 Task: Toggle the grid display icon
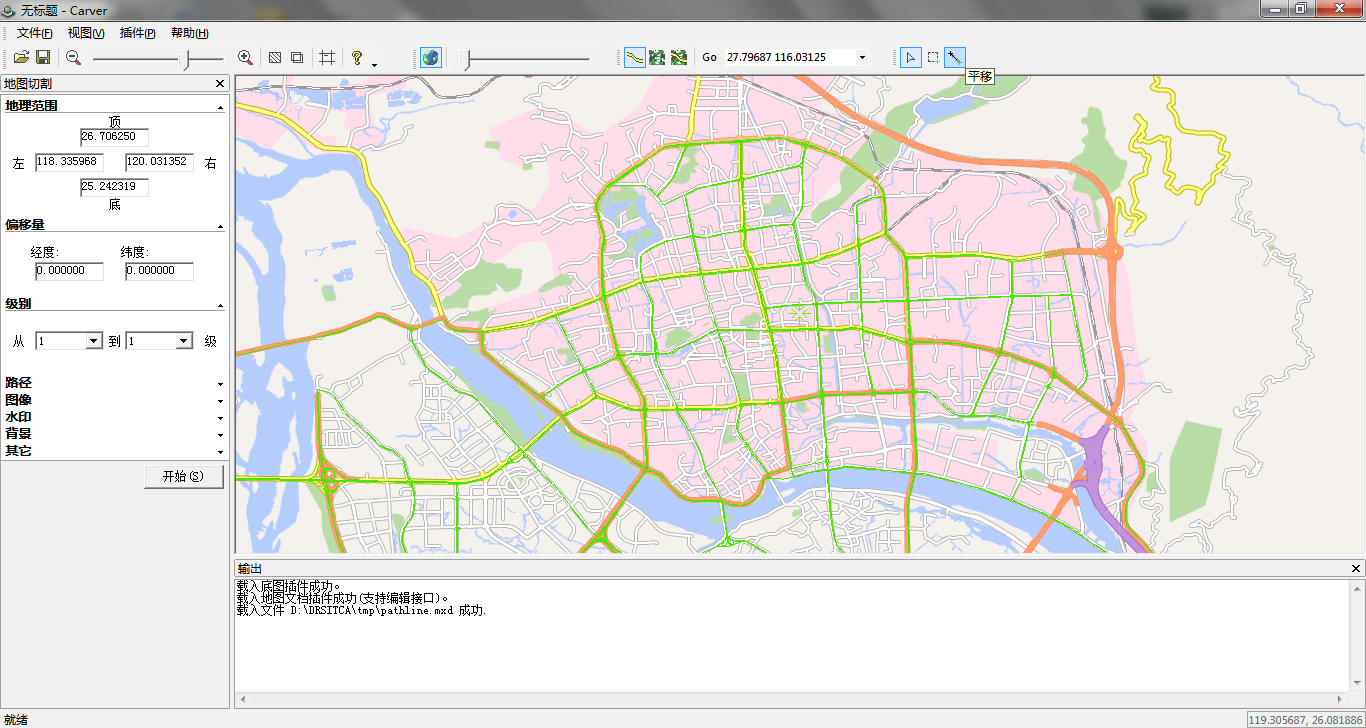pyautogui.click(x=326, y=57)
